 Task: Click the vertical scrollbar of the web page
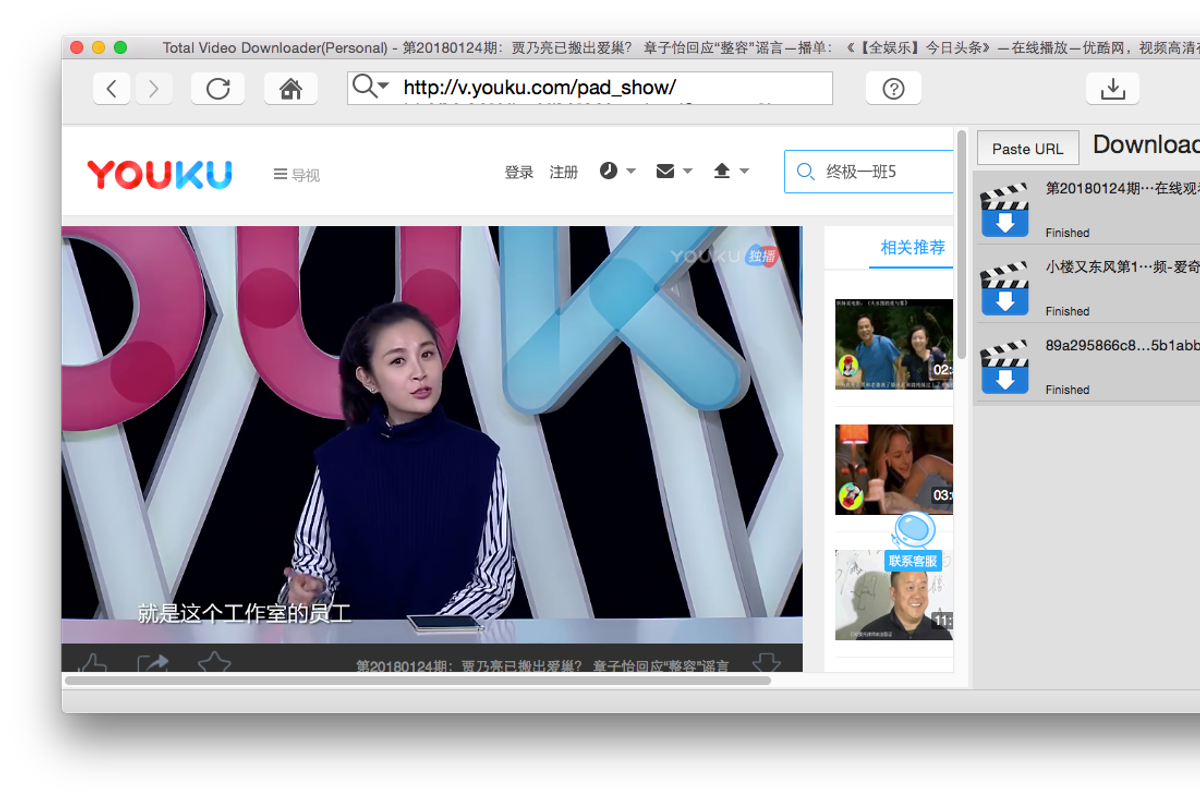961,244
